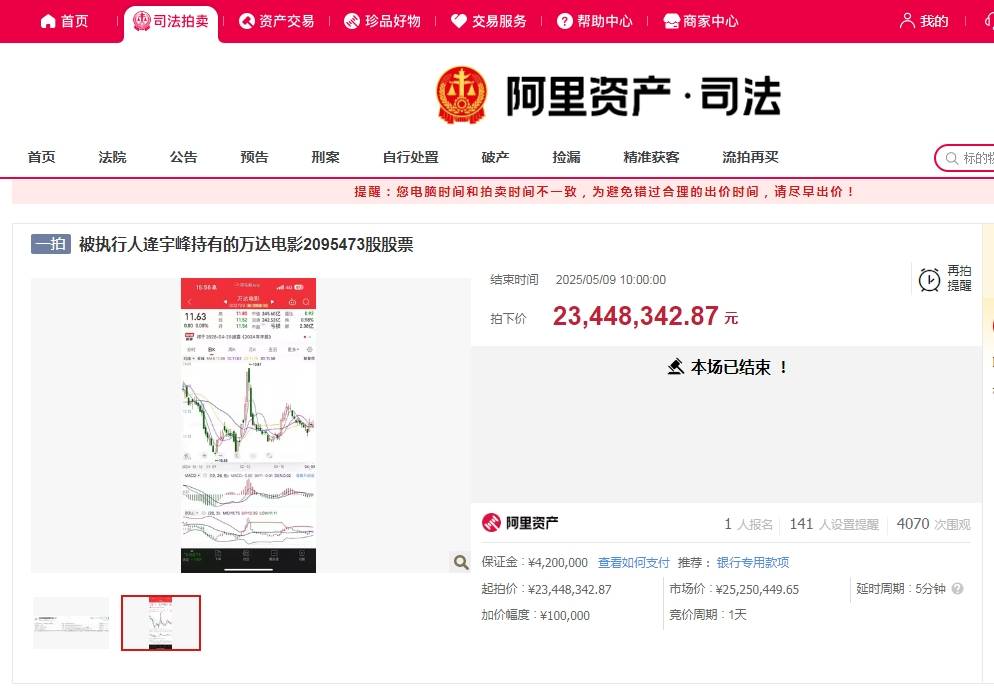994x694 pixels.
Task: Click the 141 人设置提醒 count
Action: 834,524
